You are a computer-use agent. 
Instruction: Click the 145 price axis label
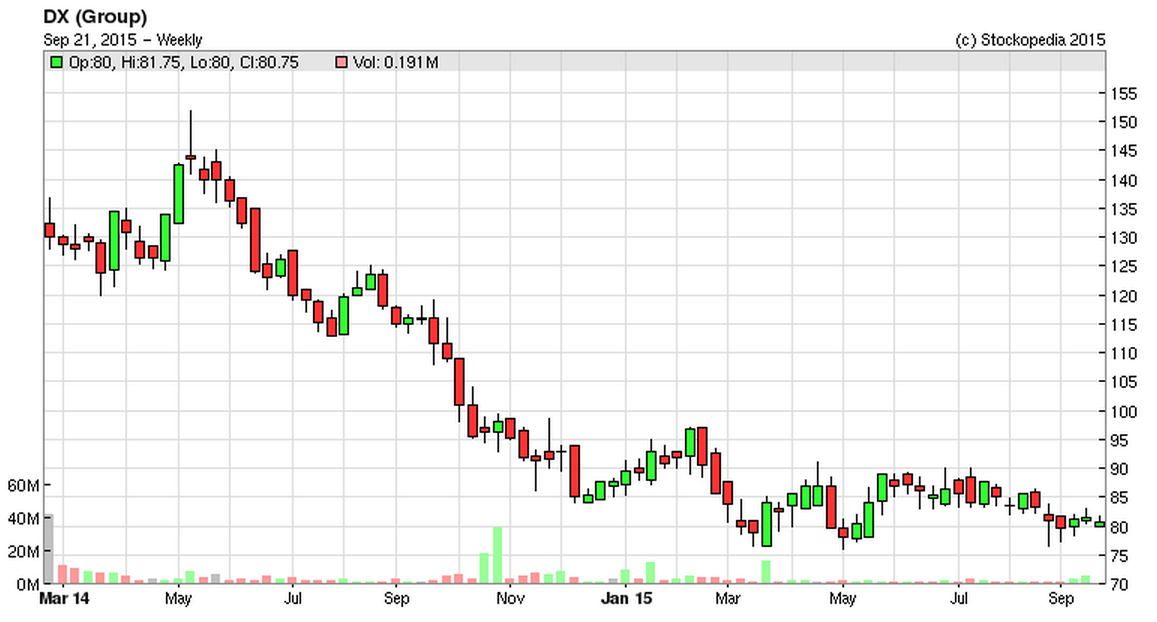click(x=1124, y=151)
